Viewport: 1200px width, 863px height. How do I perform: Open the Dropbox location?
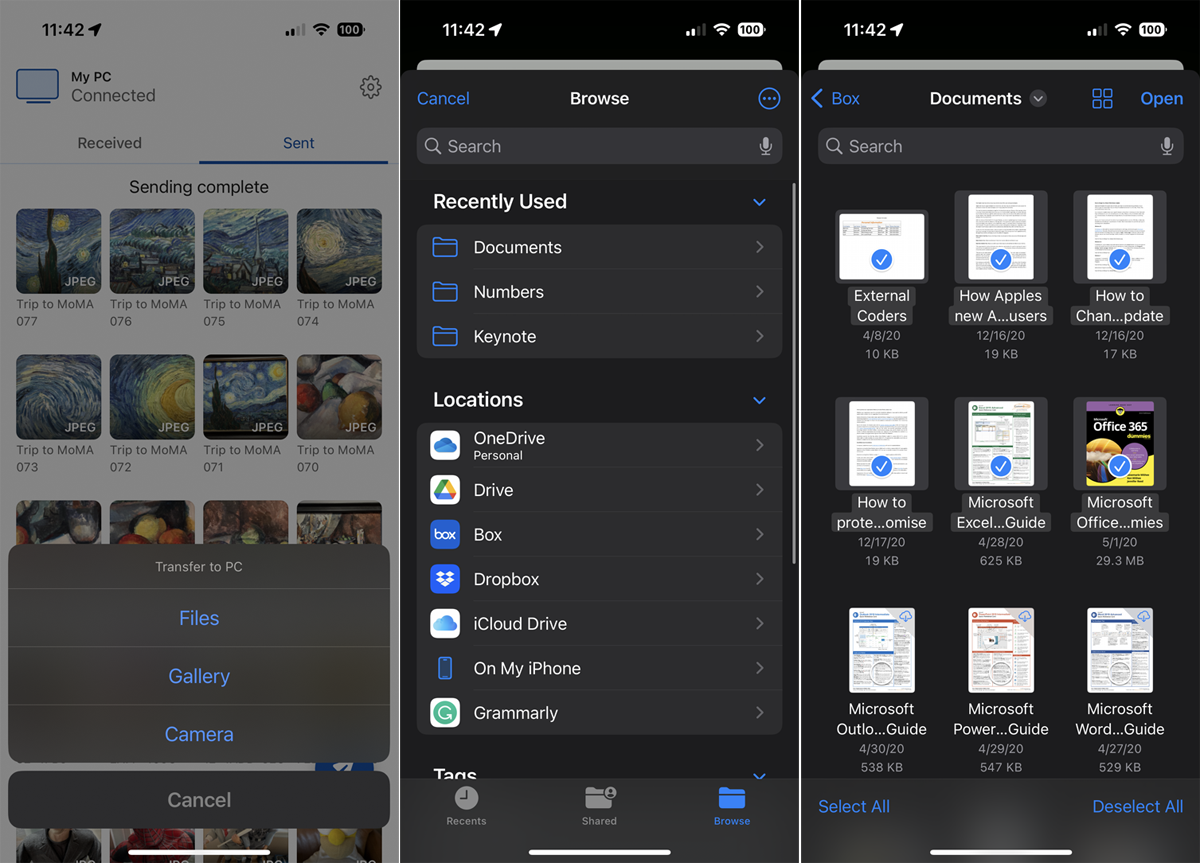[x=599, y=579]
